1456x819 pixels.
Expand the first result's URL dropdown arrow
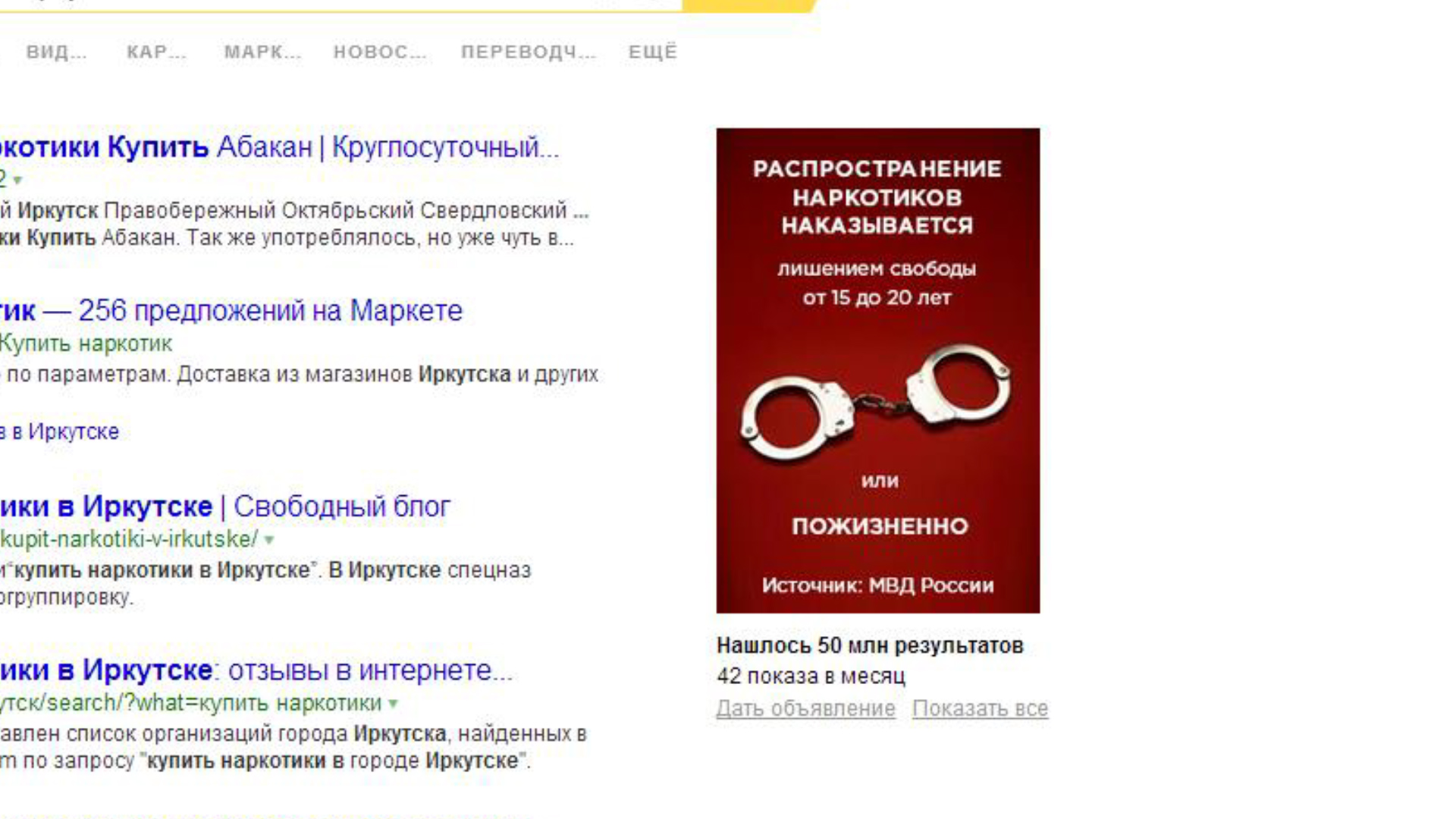[x=17, y=180]
